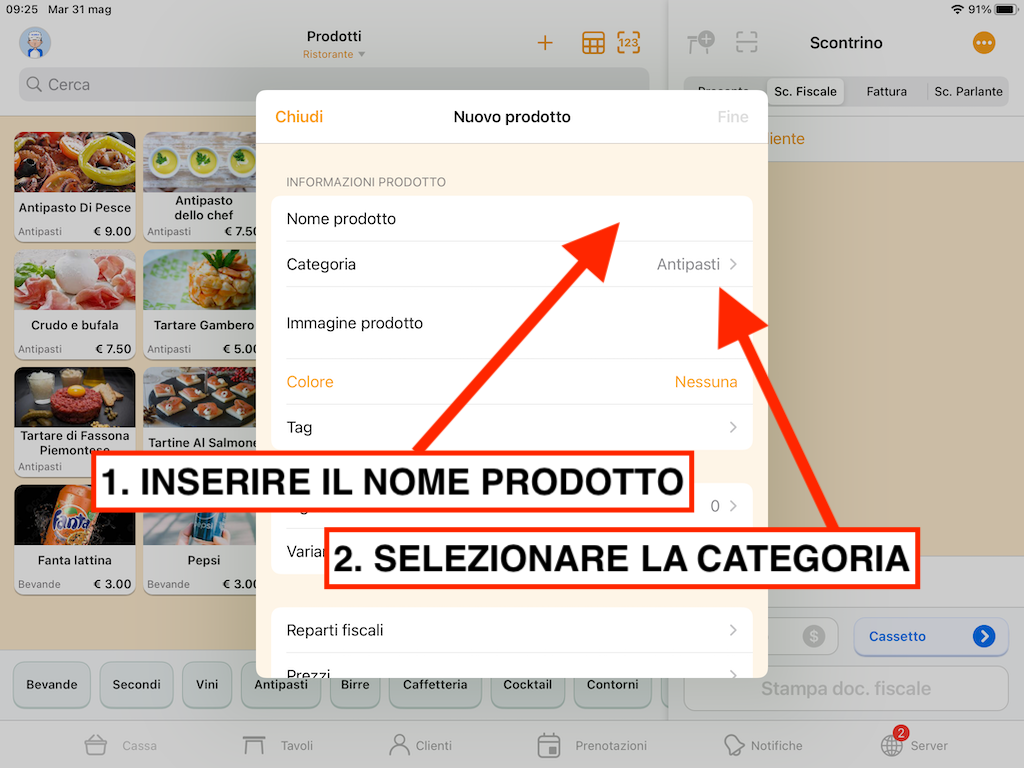The width and height of the screenshot is (1024, 768).
Task: Tap the search magnifier icon
Action: click(x=34, y=84)
